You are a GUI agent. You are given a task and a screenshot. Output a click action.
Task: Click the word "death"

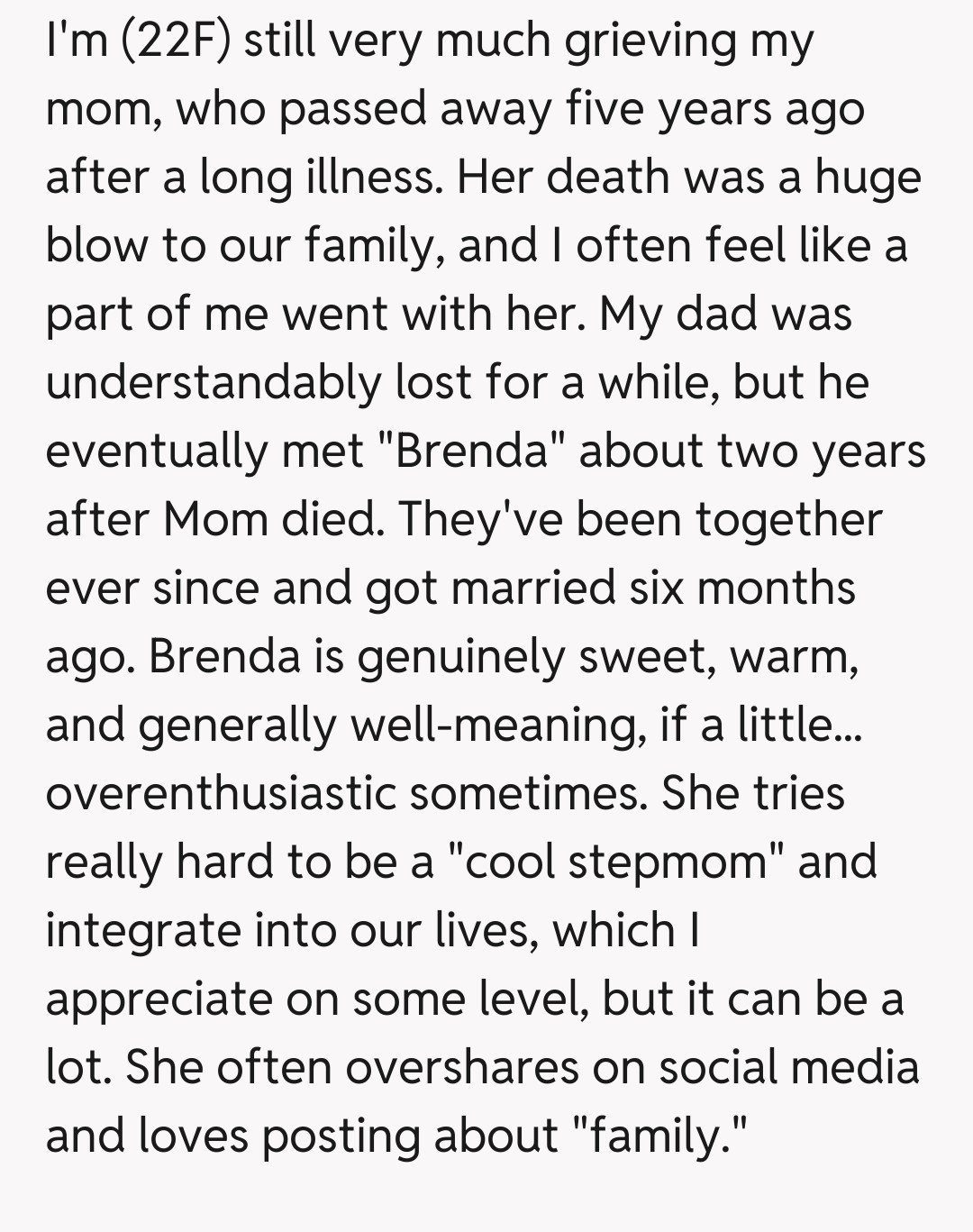point(607,178)
